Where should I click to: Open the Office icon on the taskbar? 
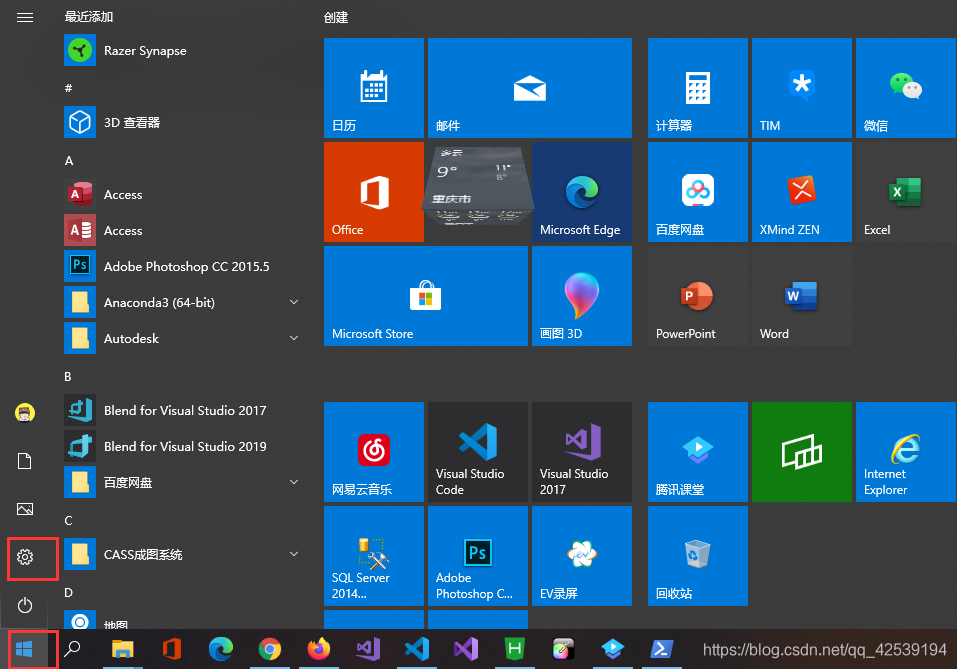coord(172,649)
